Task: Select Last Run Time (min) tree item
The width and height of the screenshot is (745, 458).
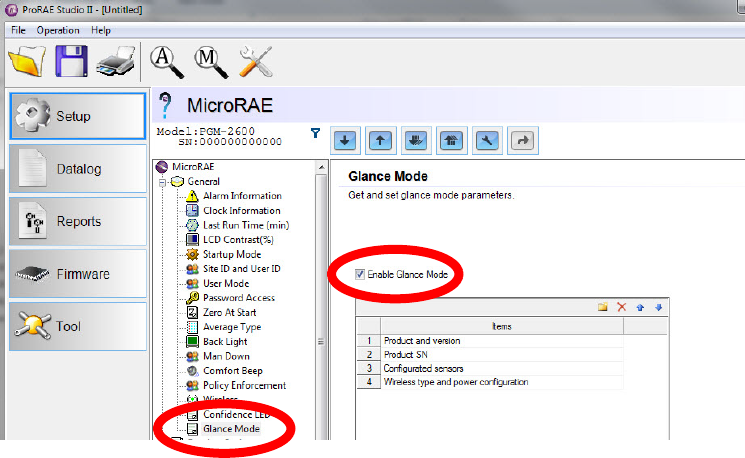Action: [x=246, y=225]
